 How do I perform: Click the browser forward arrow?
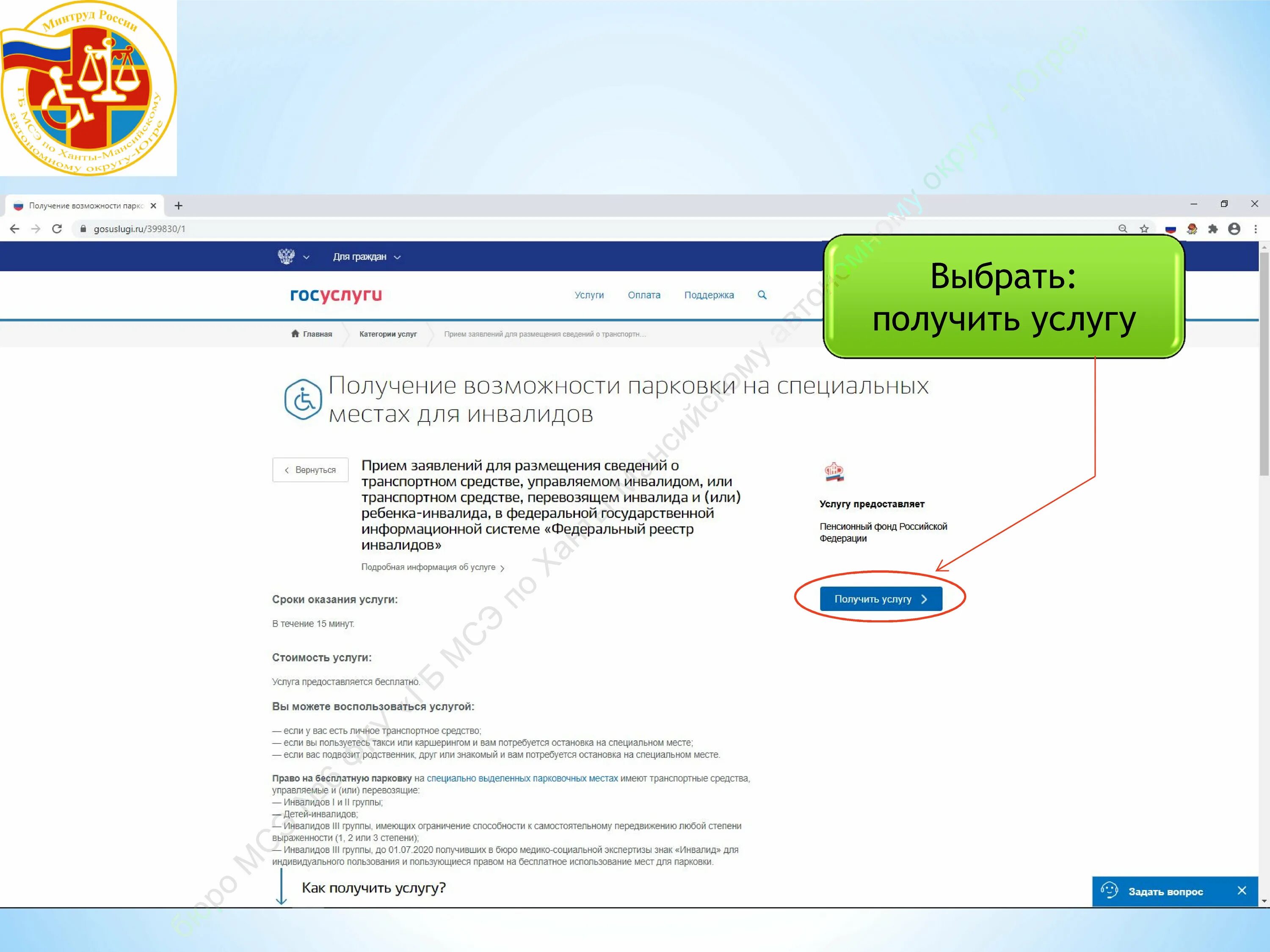tap(36, 229)
